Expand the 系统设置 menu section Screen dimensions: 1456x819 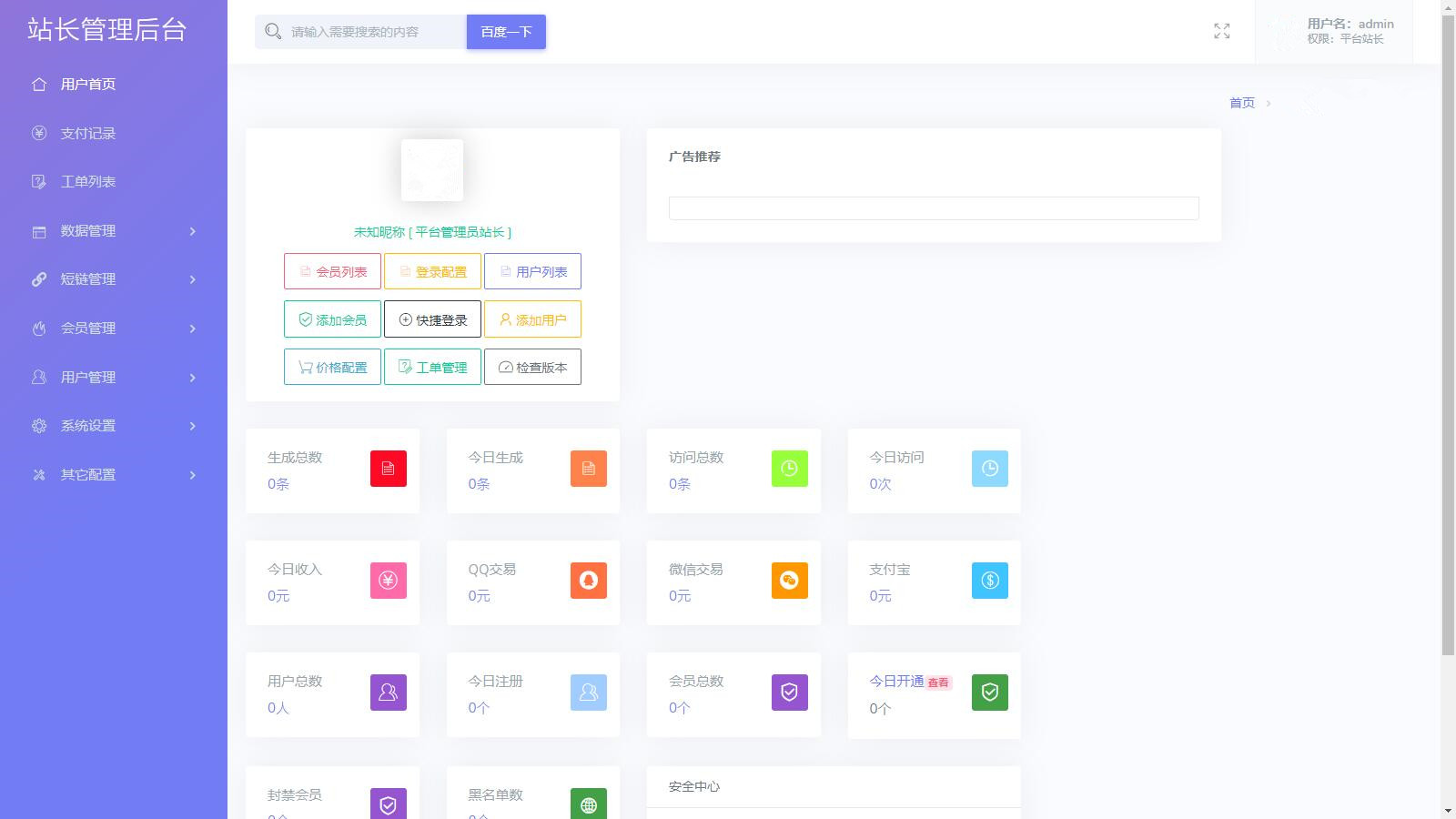(114, 426)
